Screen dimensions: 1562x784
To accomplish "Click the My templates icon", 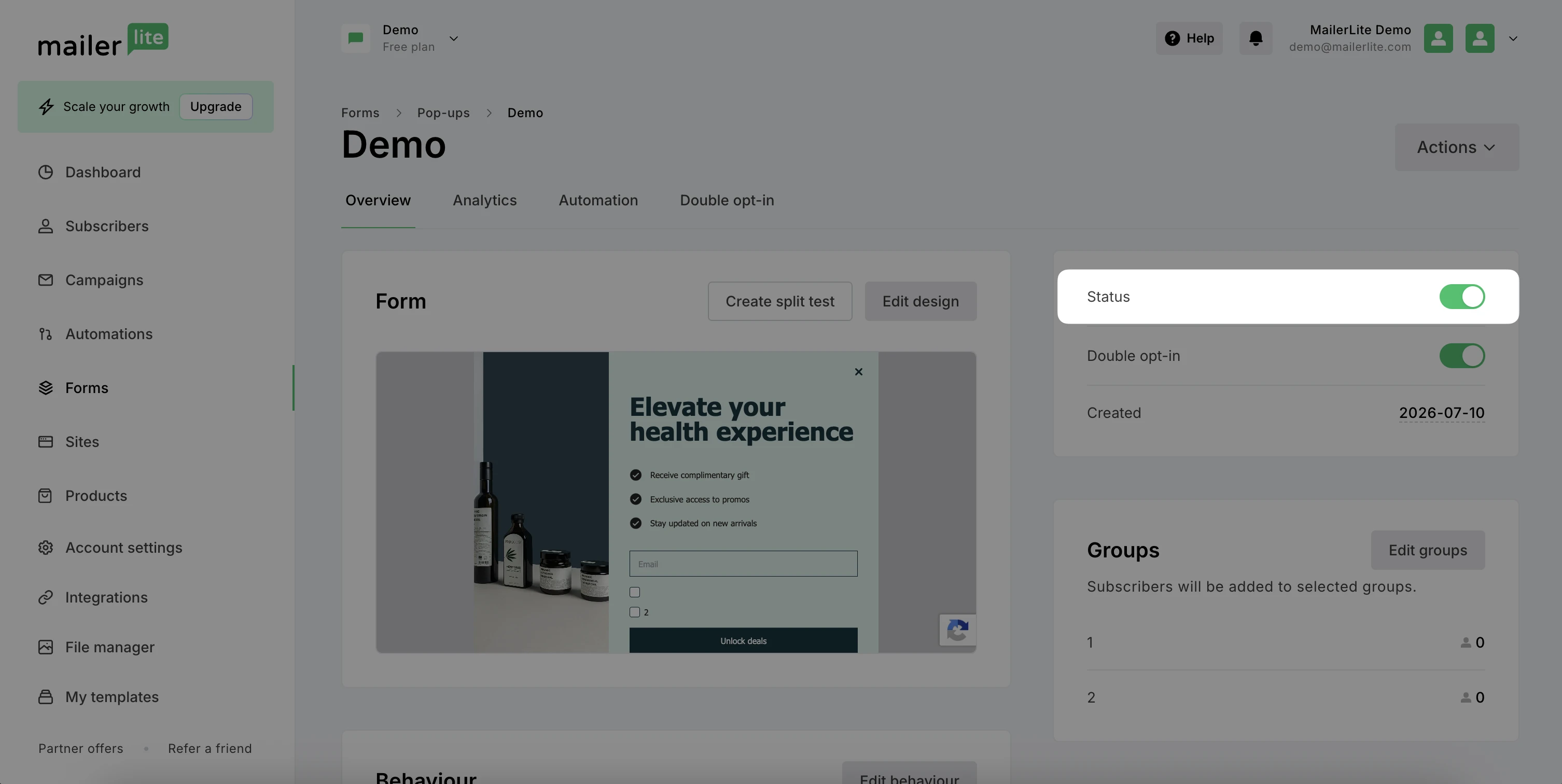I will click(46, 697).
